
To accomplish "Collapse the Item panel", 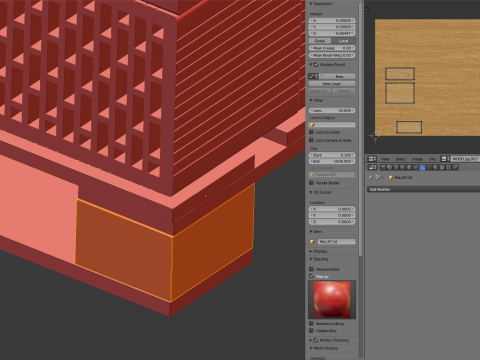I will 311,231.
